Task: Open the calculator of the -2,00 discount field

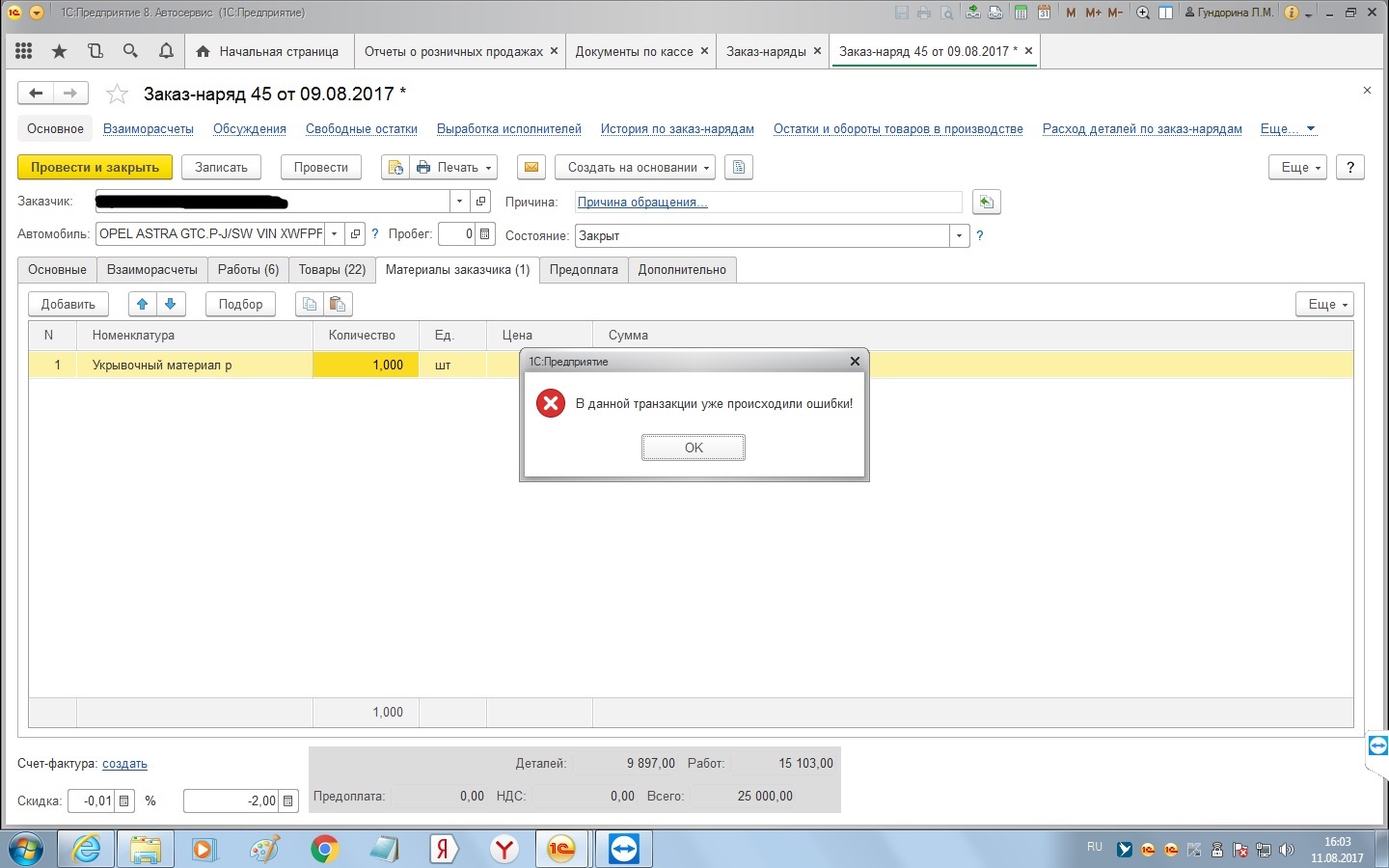Action: (287, 800)
